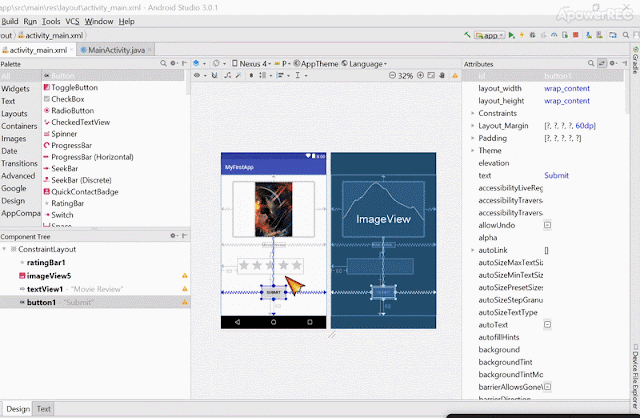640x418 pixels.
Task: Start debugging with the bug icon
Action: click(x=533, y=35)
